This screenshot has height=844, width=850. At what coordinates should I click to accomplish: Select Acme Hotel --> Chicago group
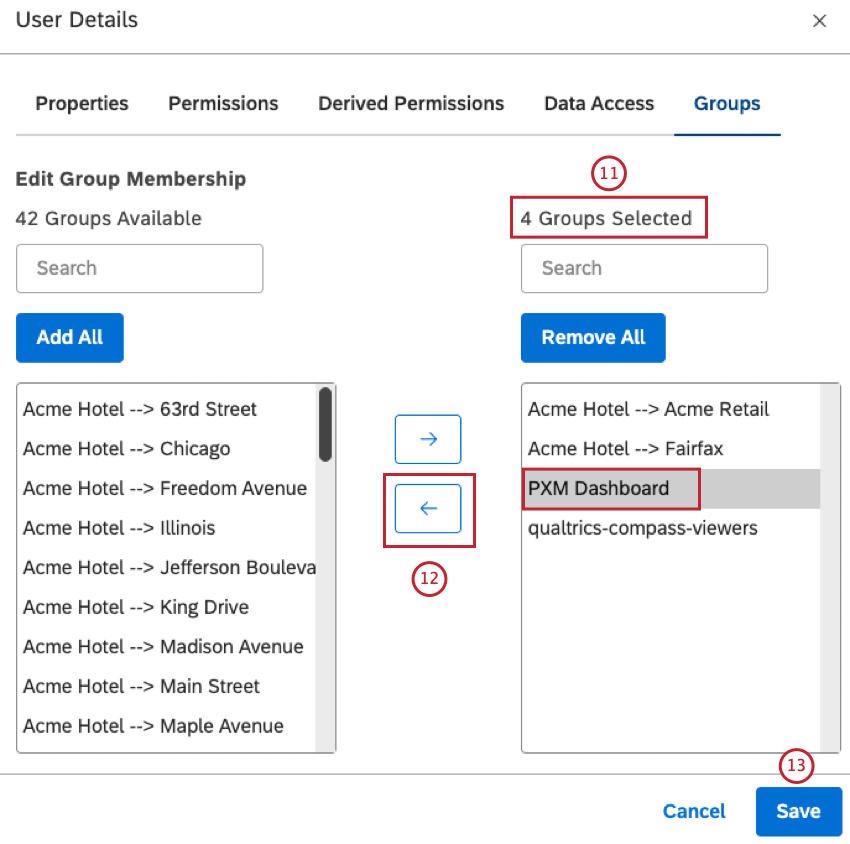click(126, 448)
